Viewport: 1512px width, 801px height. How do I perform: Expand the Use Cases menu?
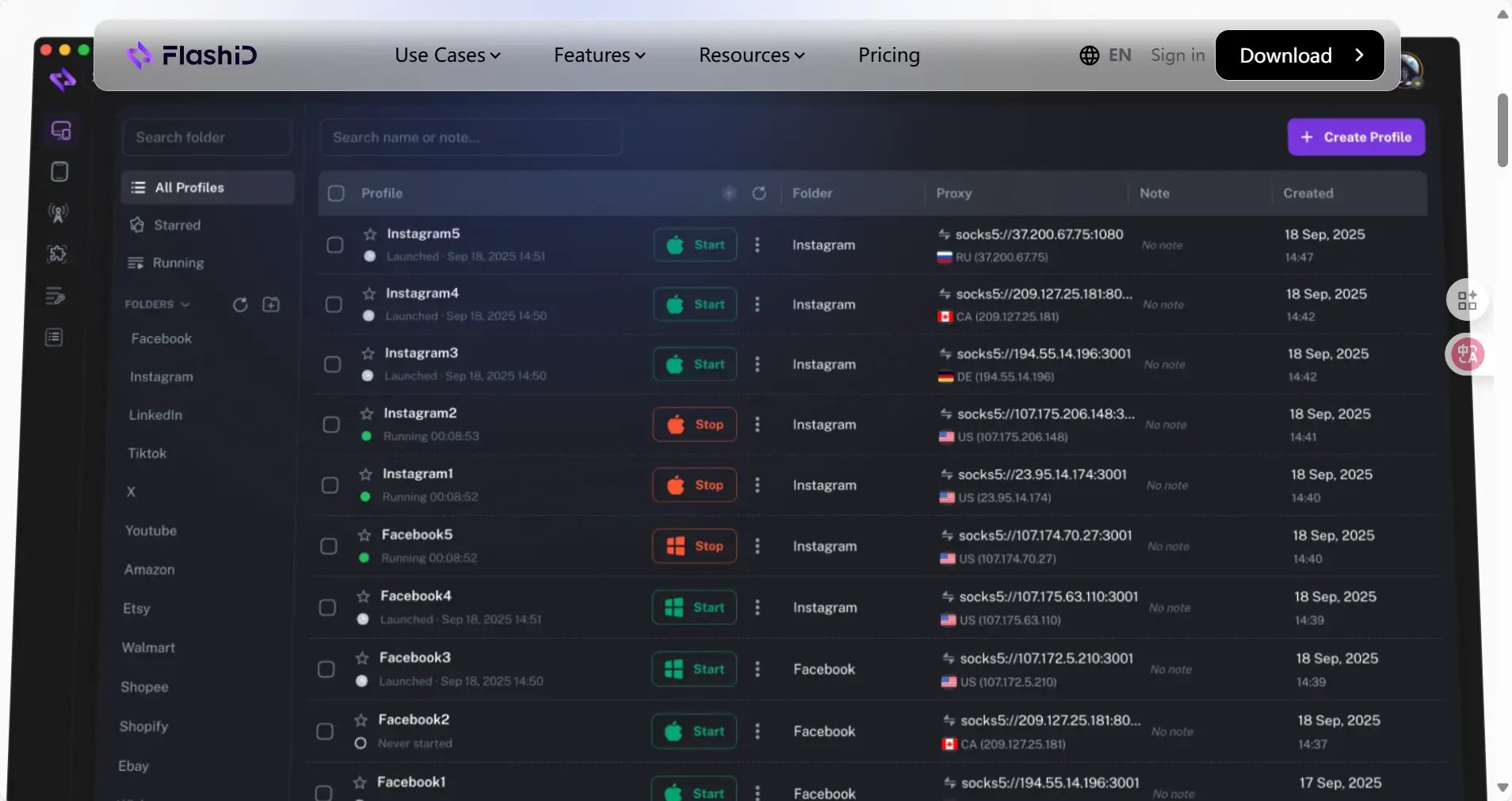point(448,55)
